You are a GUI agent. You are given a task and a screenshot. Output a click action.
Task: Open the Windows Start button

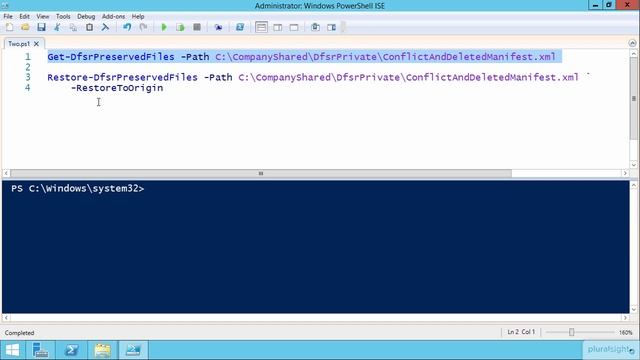click(x=13, y=350)
